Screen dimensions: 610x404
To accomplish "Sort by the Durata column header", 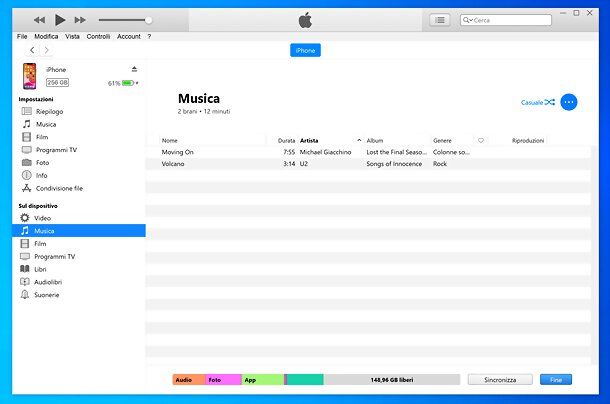I will pos(286,141).
